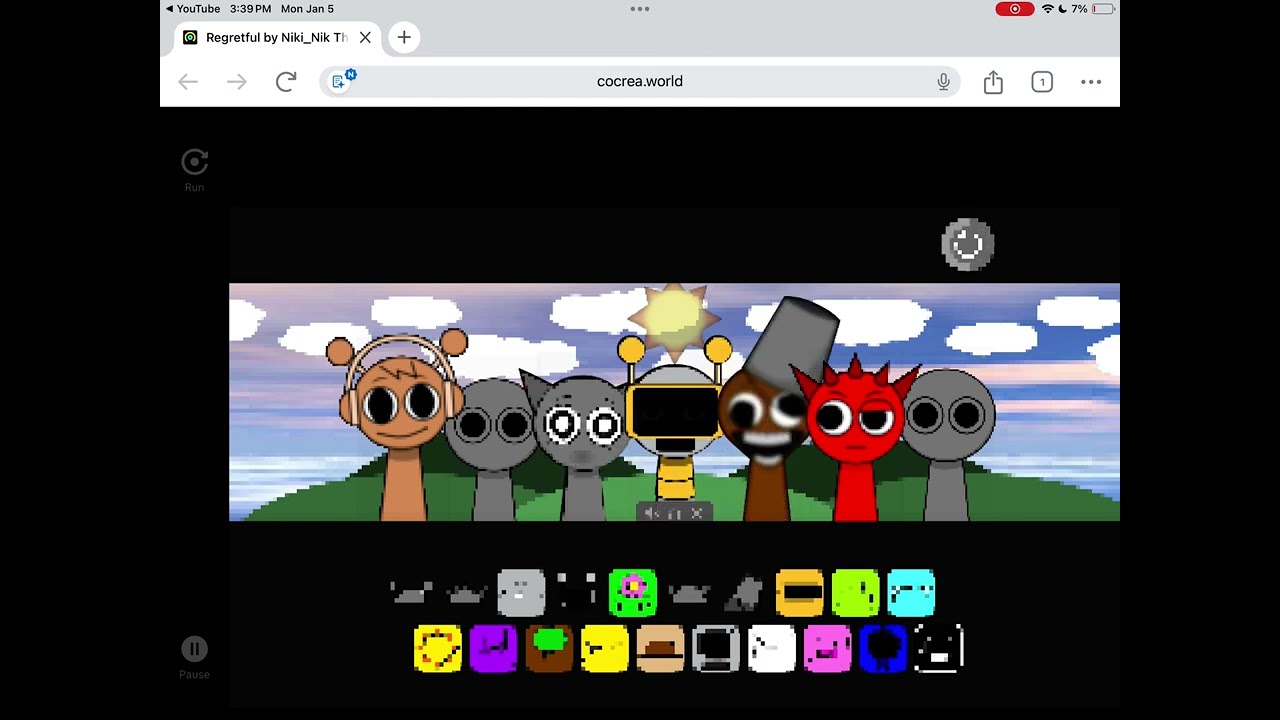The height and width of the screenshot is (720, 1280).
Task: Remove the yellow robot with the X
Action: (x=697, y=514)
